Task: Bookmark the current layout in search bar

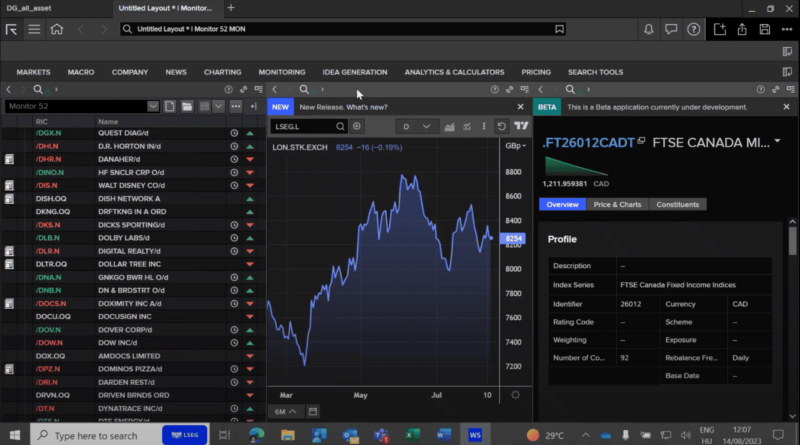Action: tap(559, 29)
